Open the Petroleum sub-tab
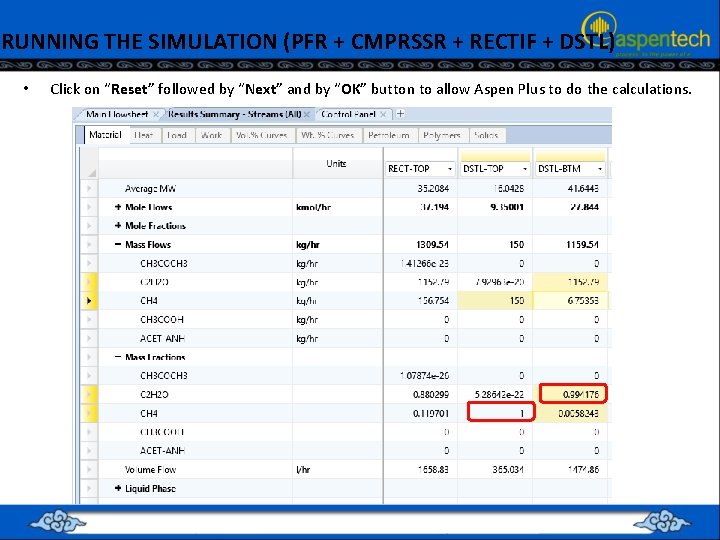 389,135
